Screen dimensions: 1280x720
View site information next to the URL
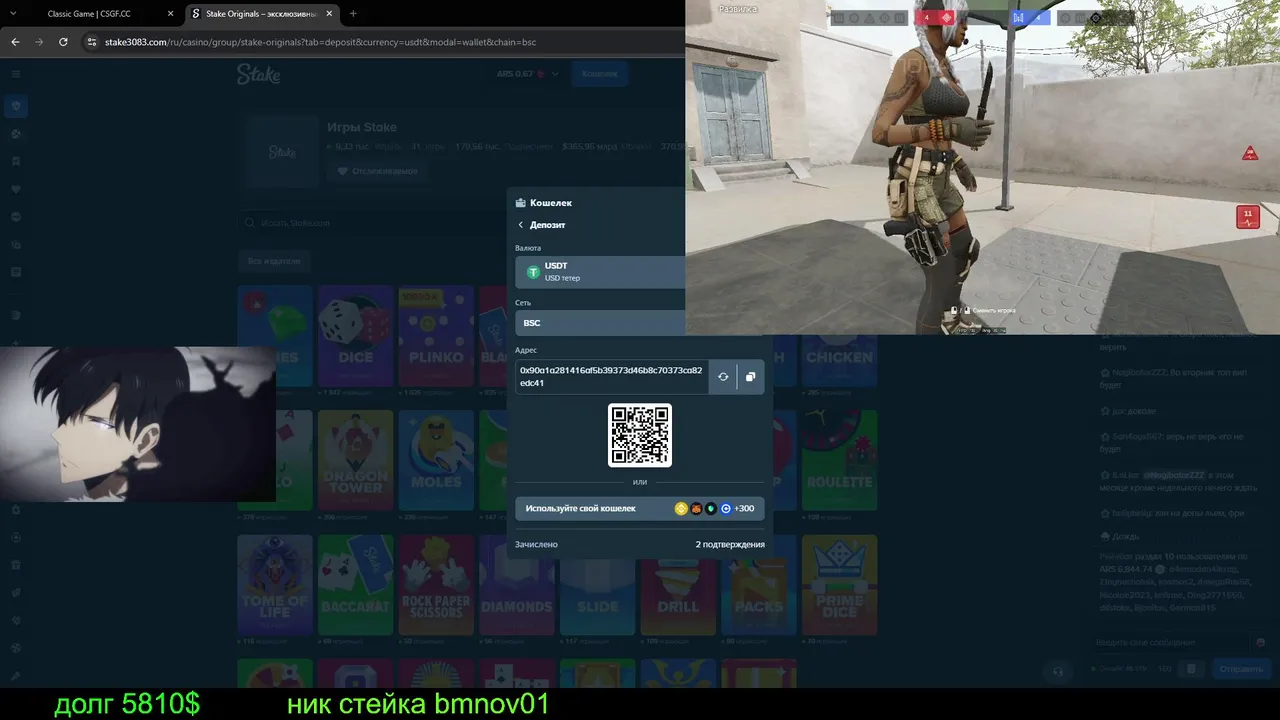(x=91, y=42)
